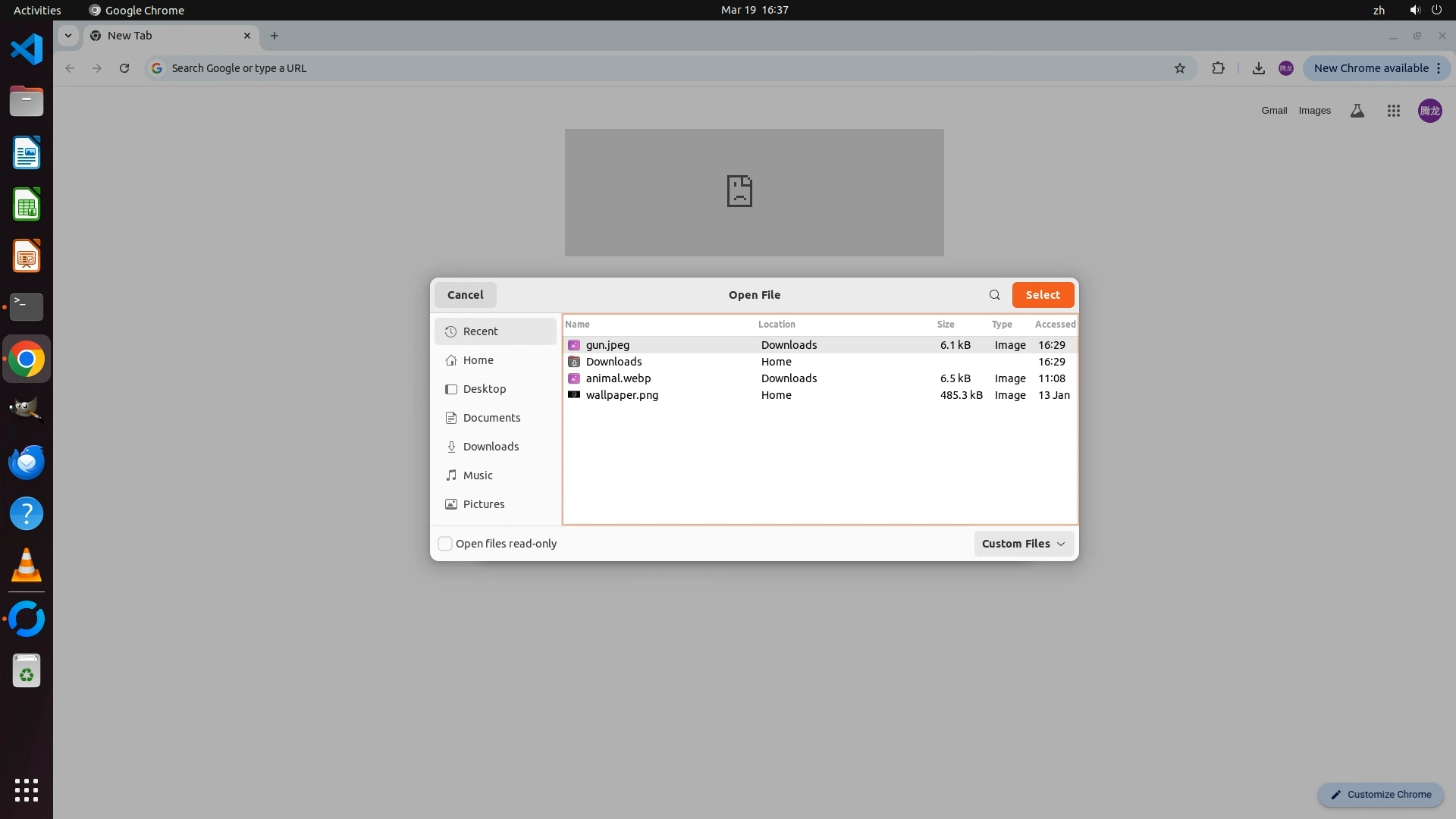Select gun.jpeg in the file list

coord(607,345)
